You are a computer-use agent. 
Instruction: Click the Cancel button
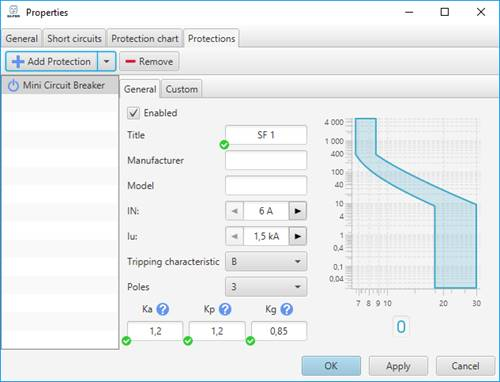(x=465, y=366)
